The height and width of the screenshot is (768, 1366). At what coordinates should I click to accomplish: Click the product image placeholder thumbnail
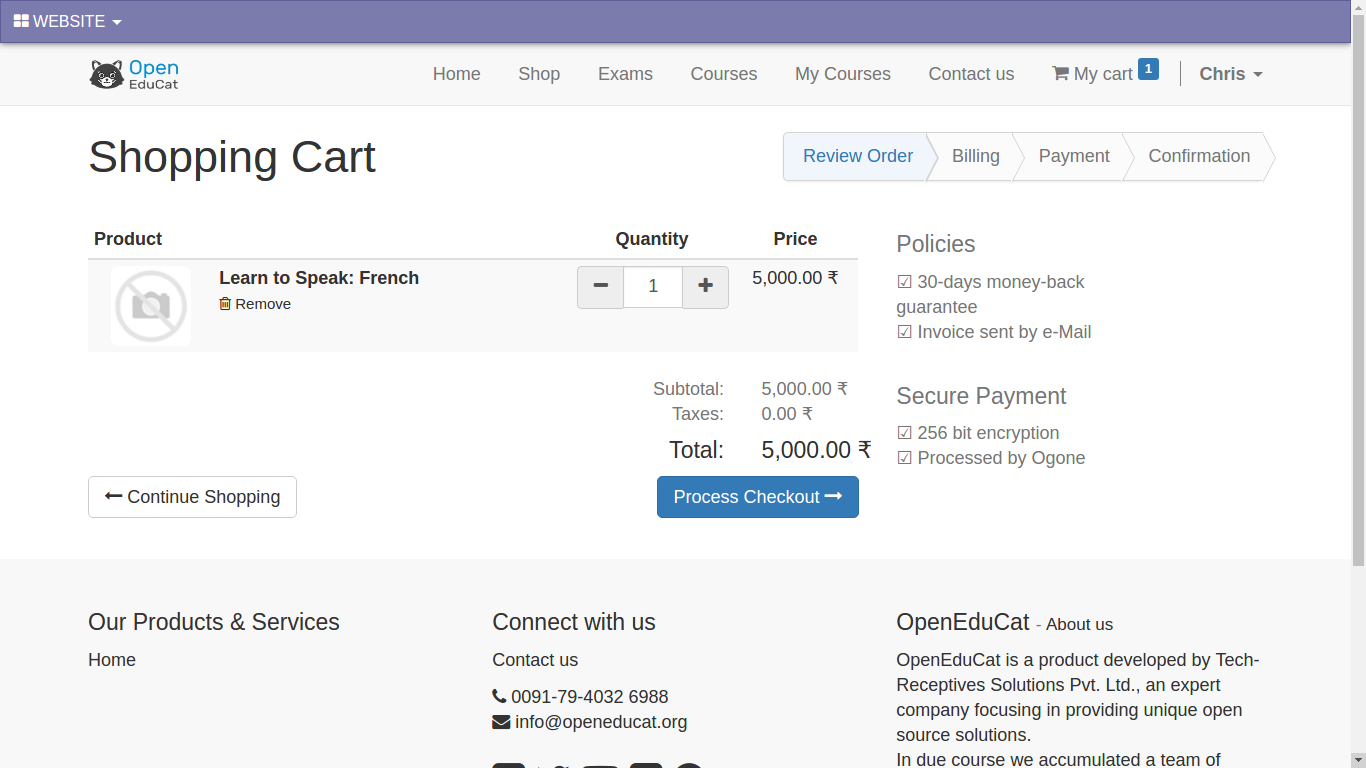pos(151,306)
